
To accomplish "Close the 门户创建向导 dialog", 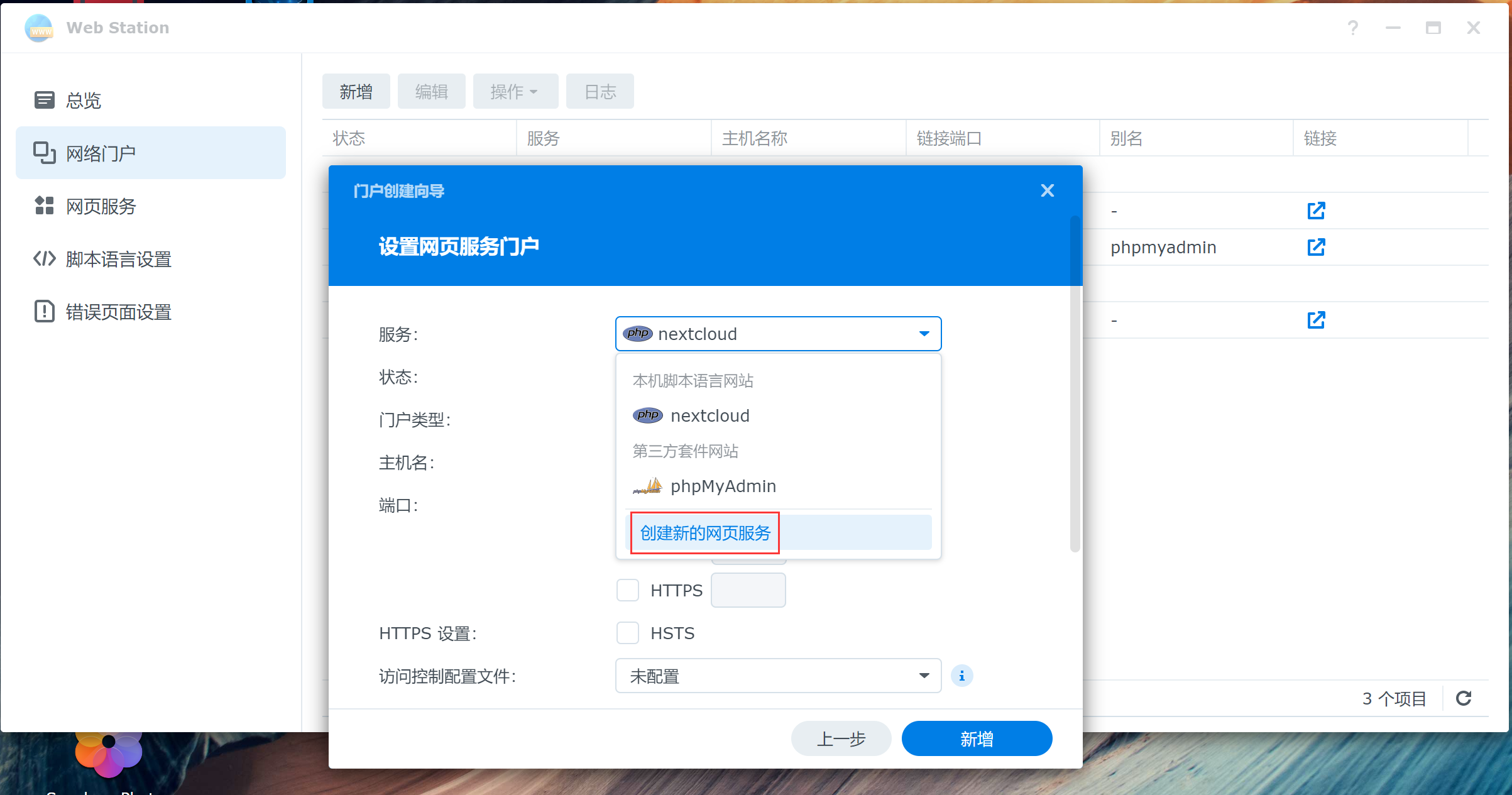I will [x=1047, y=190].
